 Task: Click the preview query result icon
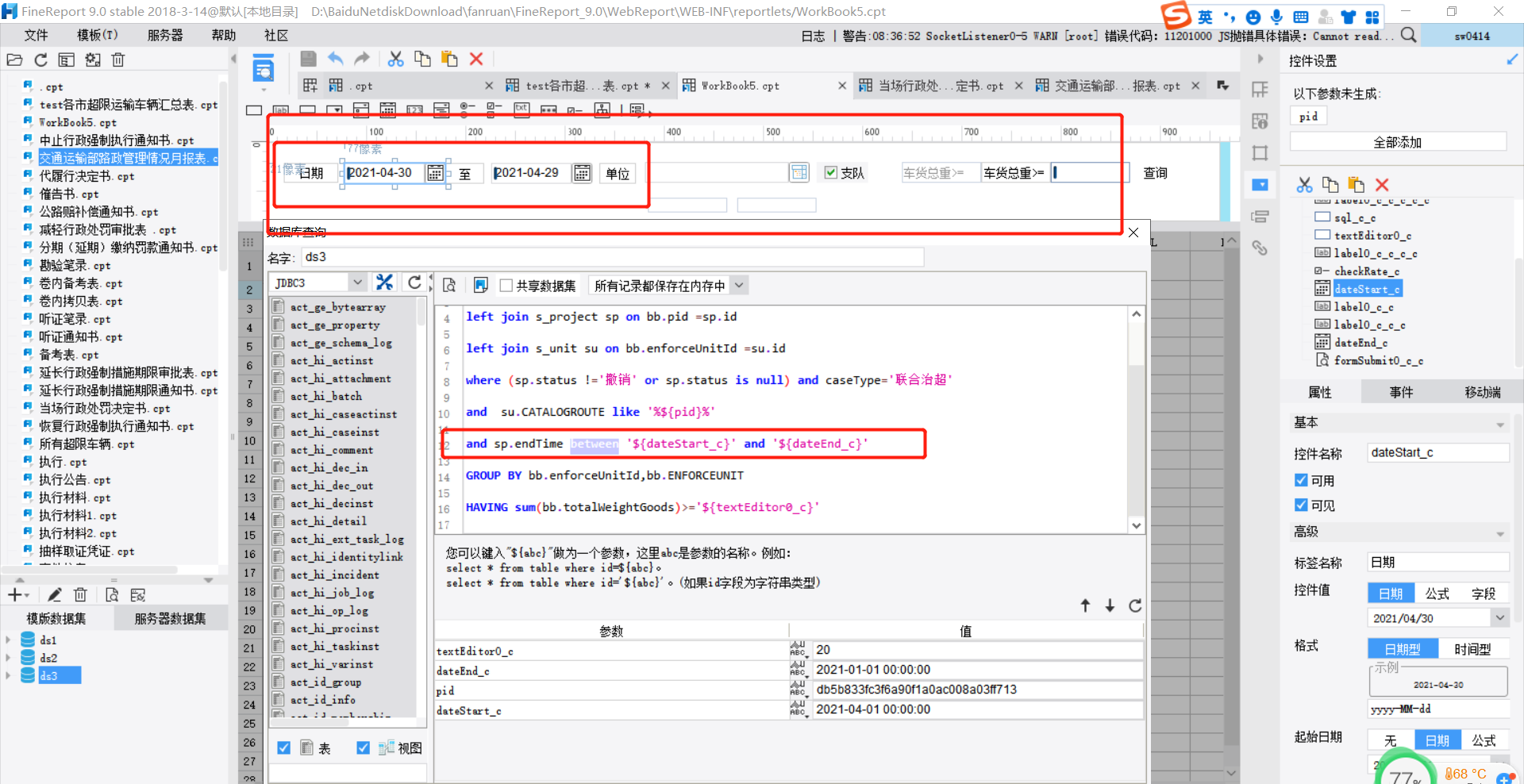(449, 286)
